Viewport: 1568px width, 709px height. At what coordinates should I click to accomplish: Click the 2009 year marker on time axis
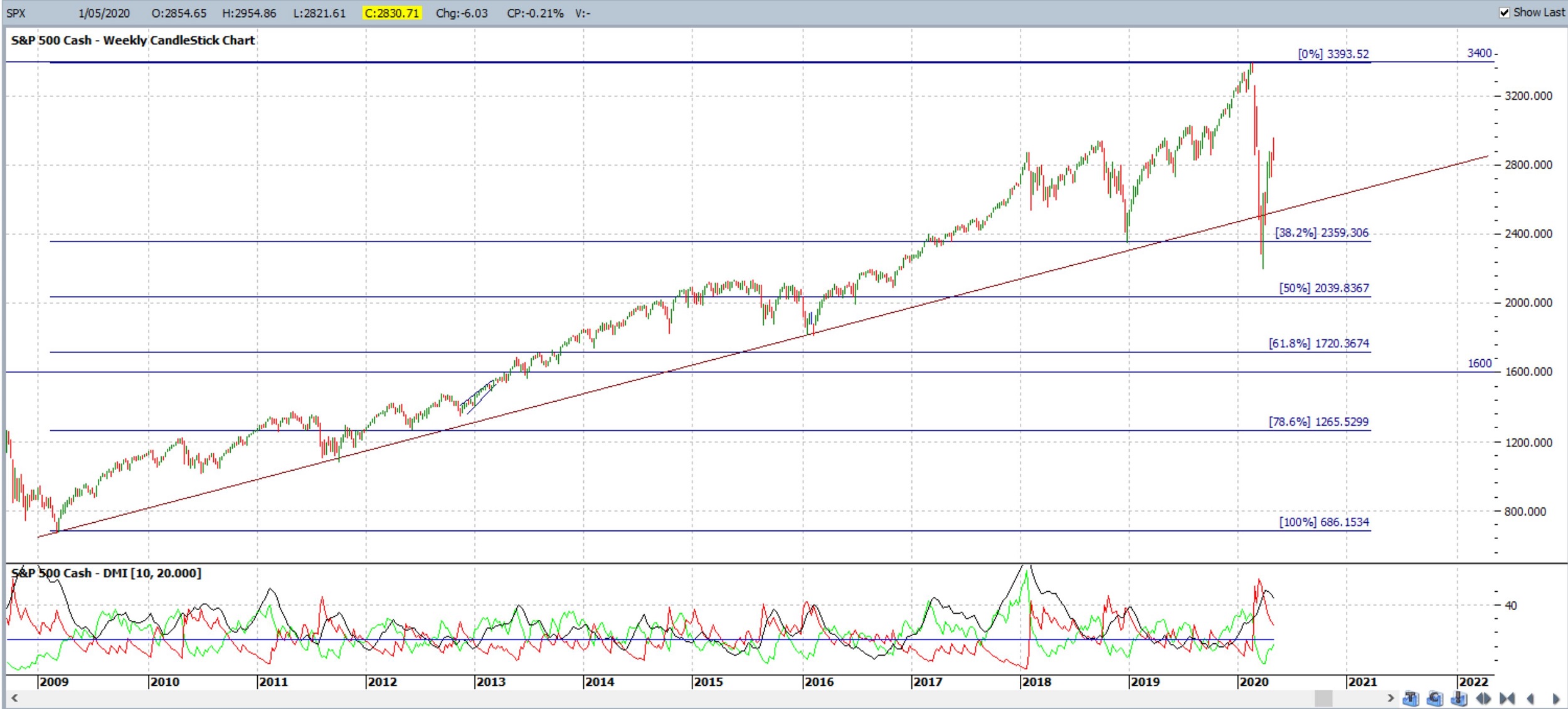(54, 682)
